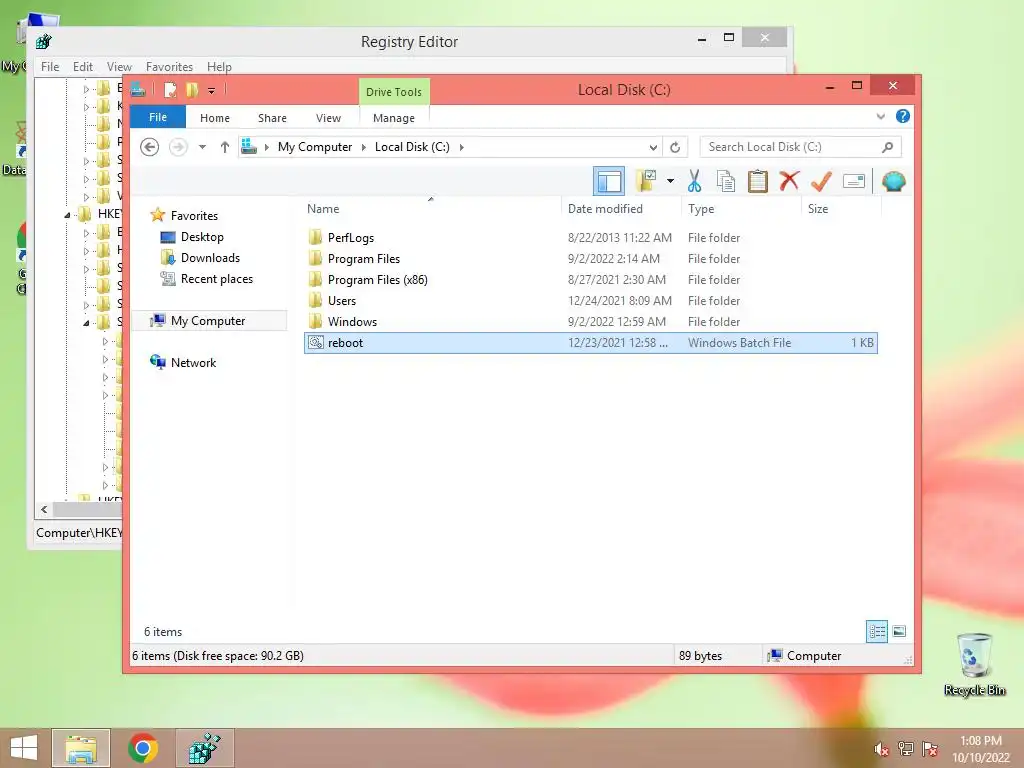1024x768 pixels.
Task: Select the Users folder
Action: point(590,300)
